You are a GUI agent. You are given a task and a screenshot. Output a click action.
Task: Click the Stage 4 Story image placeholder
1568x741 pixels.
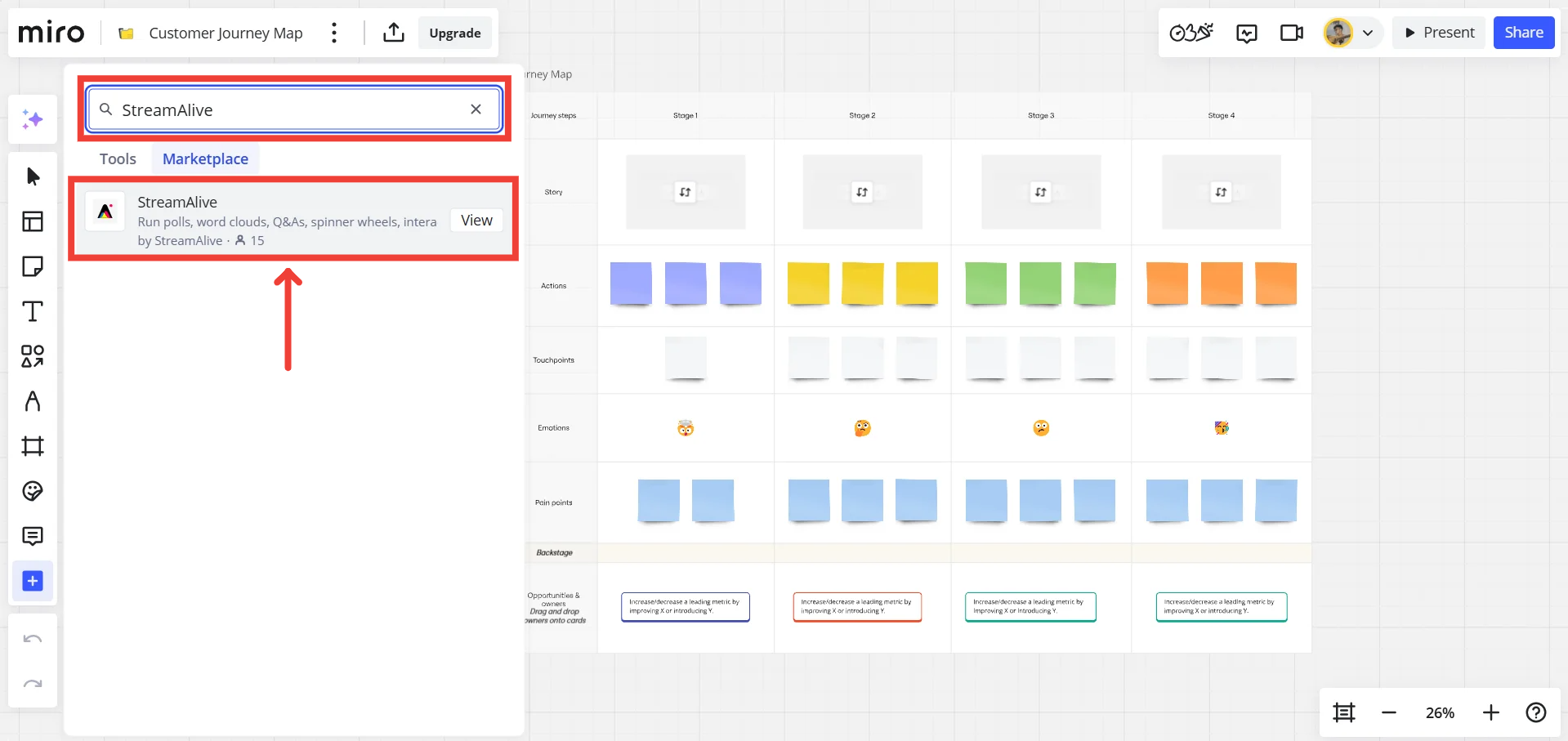(x=1222, y=192)
